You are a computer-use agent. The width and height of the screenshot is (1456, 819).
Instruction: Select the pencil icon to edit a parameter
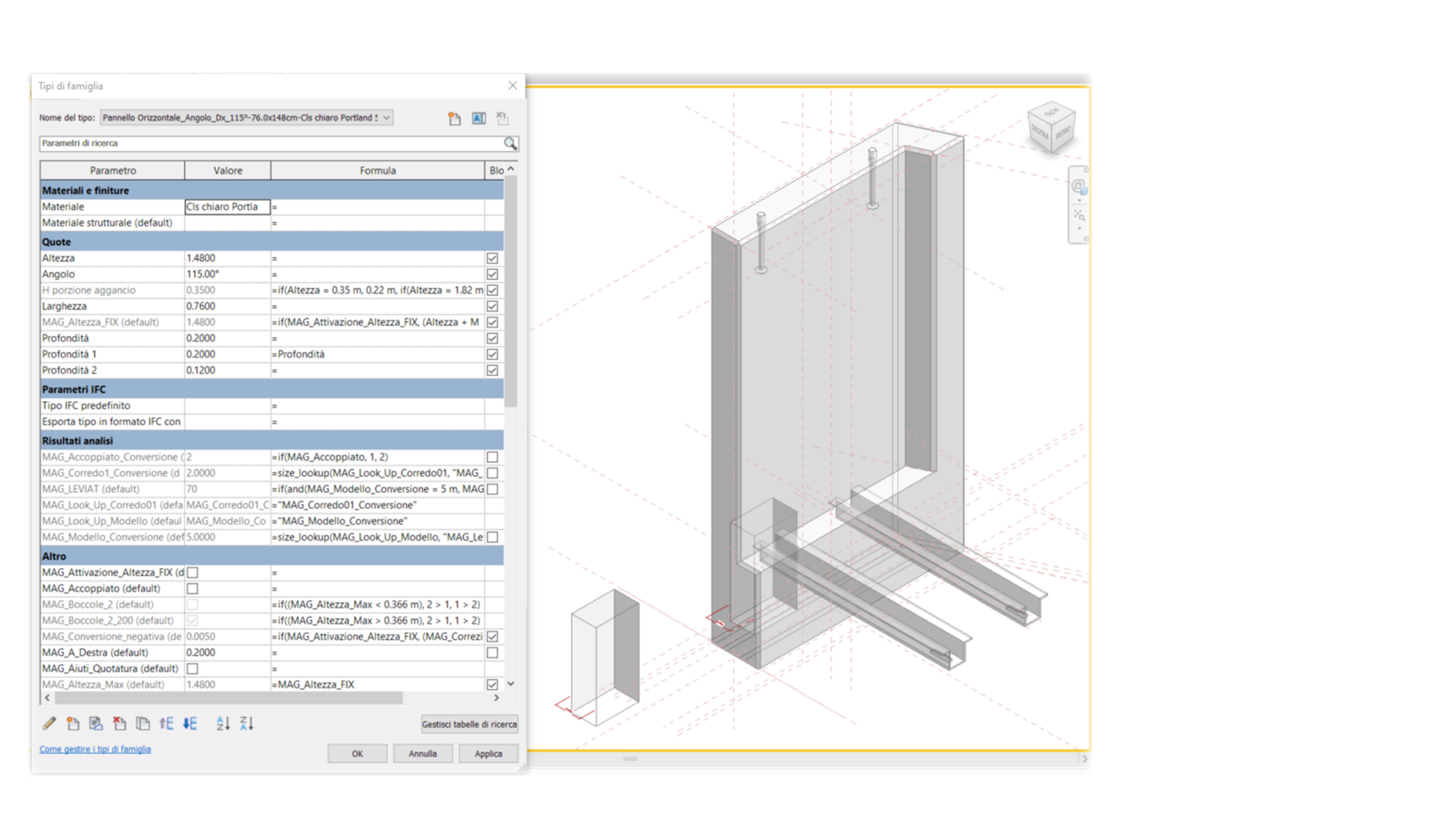[49, 724]
